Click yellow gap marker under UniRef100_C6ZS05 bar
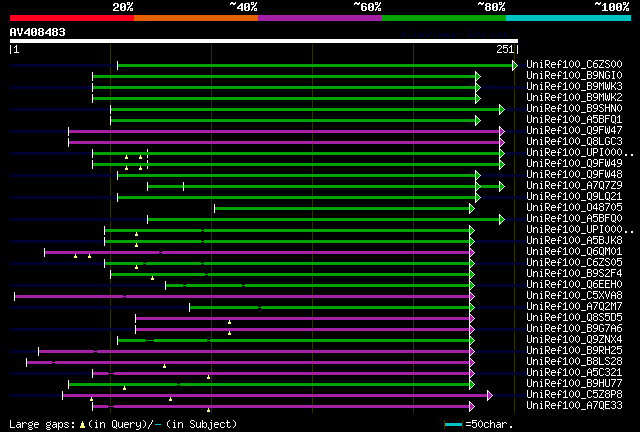 (136, 267)
